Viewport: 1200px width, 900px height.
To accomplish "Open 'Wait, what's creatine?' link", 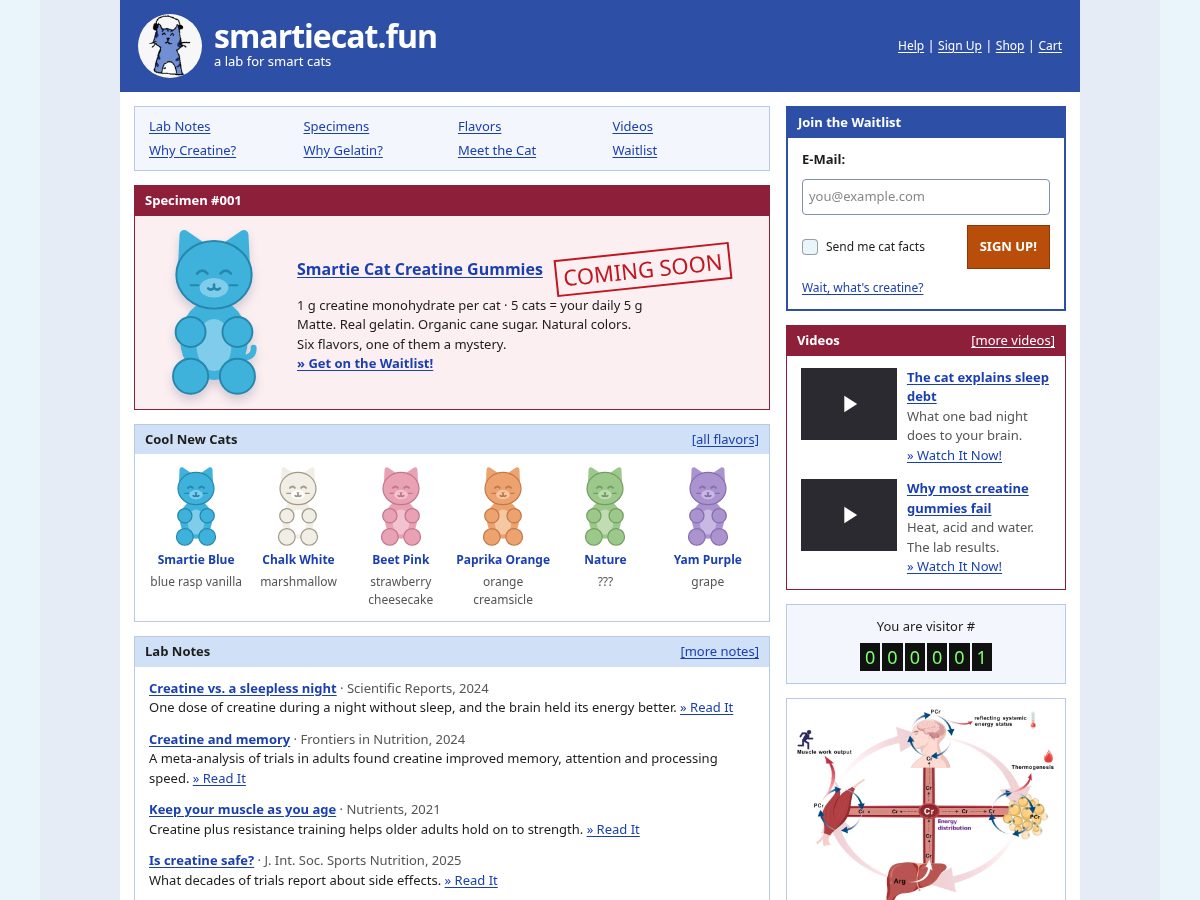I will [x=862, y=288].
